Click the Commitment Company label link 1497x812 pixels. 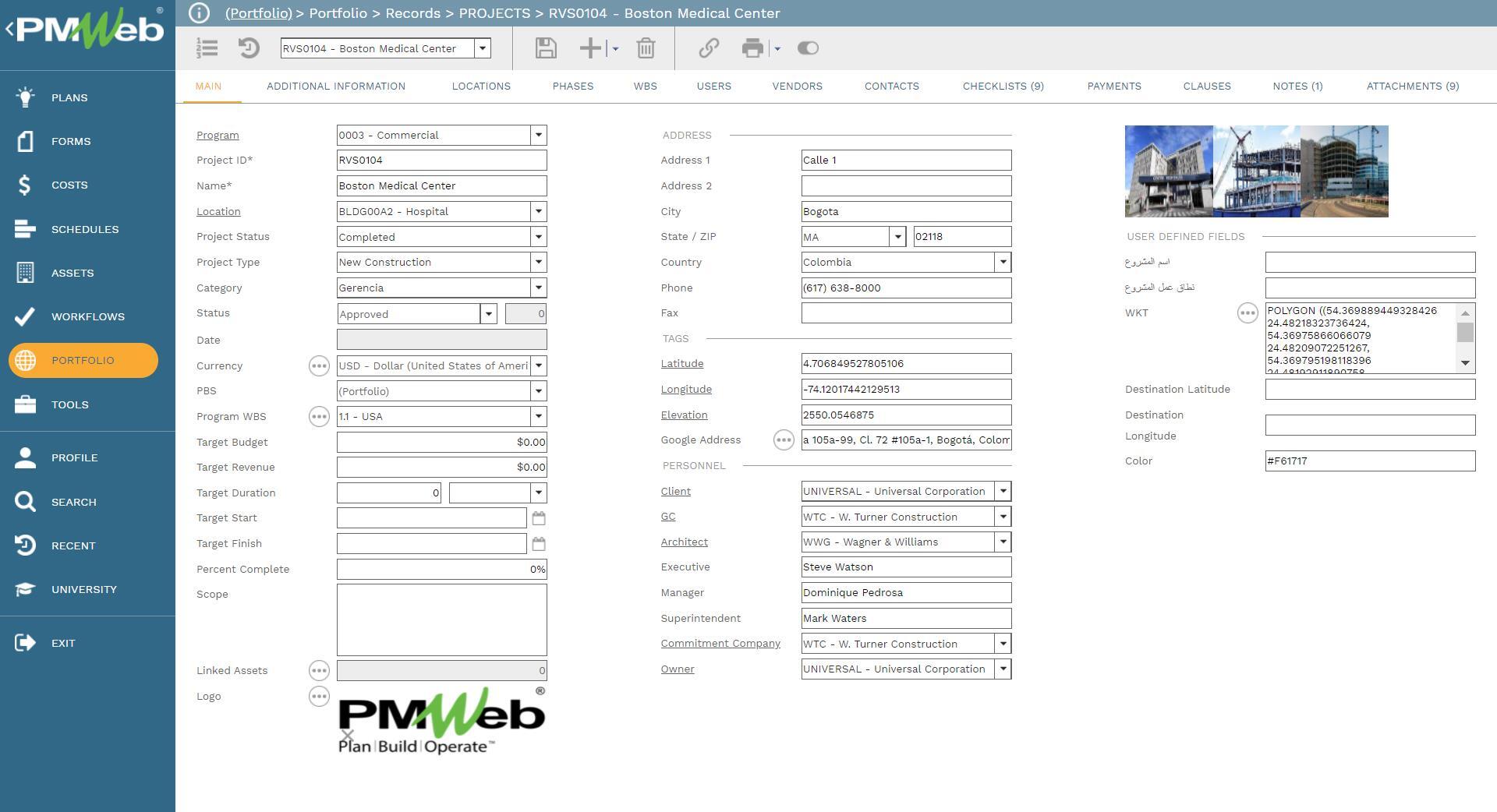coord(720,643)
